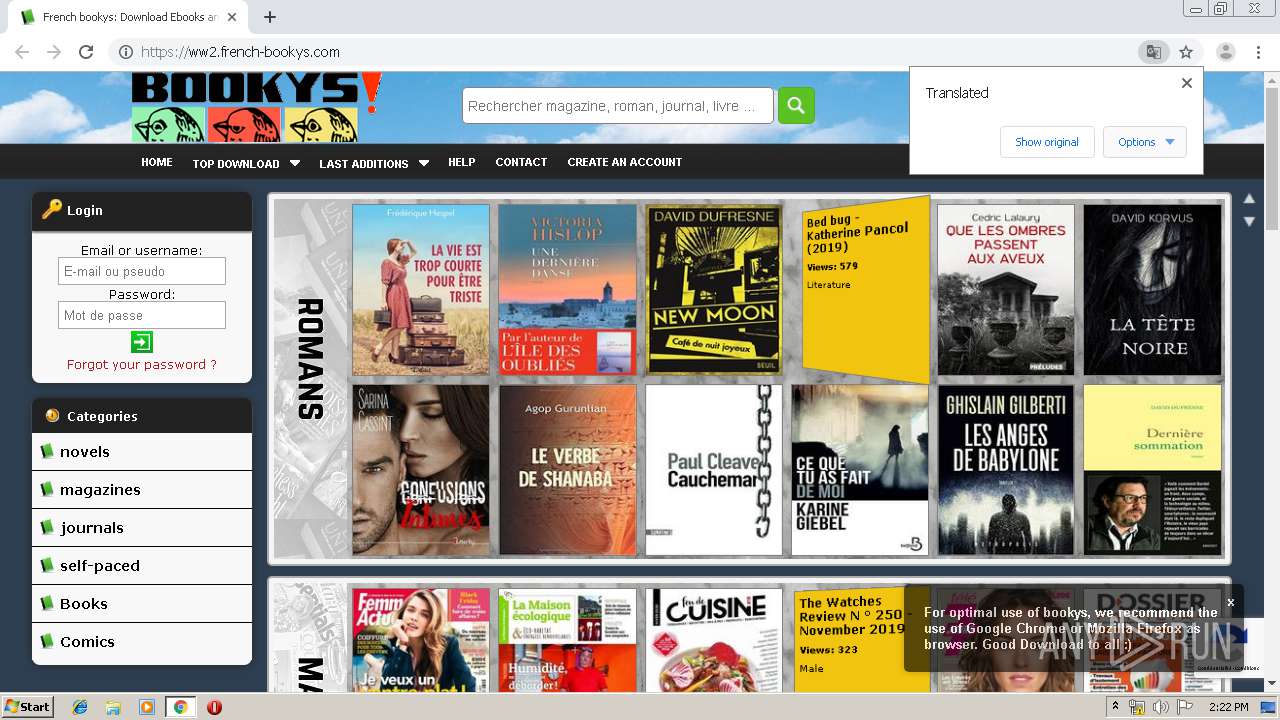The image size is (1280, 720).
Task: Open the Comics category
Action: [142, 642]
